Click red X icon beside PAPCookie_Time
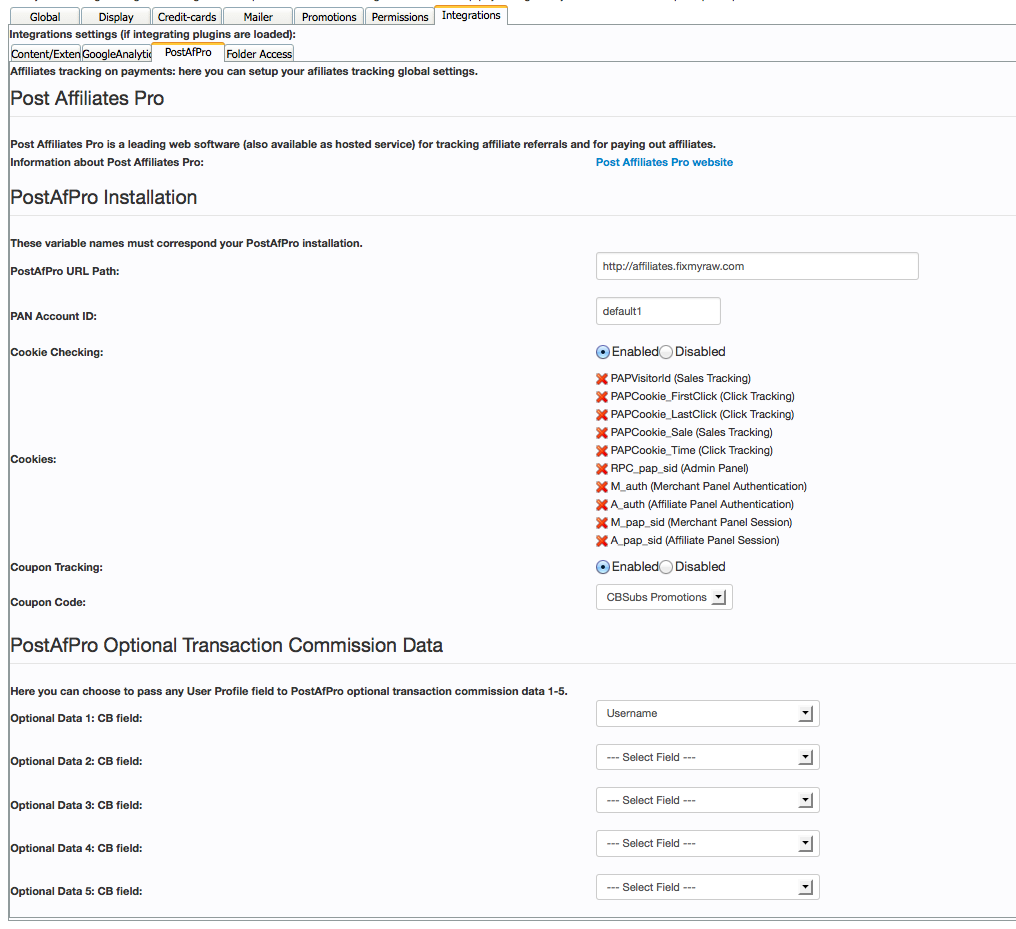 point(602,451)
